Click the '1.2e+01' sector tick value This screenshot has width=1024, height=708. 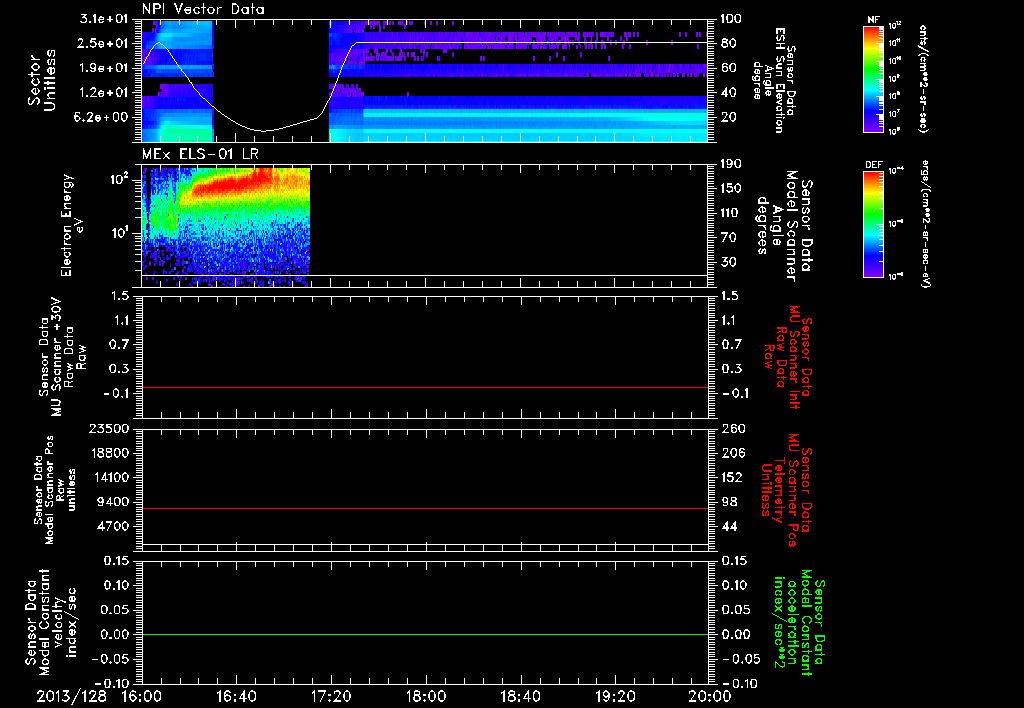coord(104,93)
